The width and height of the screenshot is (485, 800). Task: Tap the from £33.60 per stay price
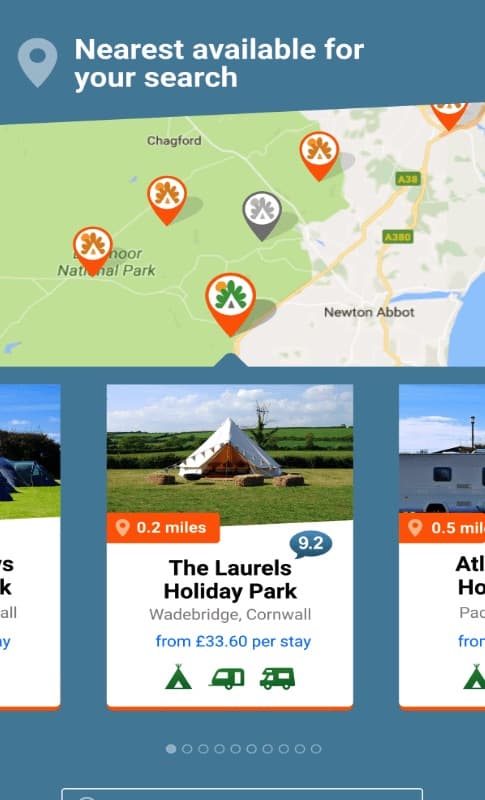(233, 641)
